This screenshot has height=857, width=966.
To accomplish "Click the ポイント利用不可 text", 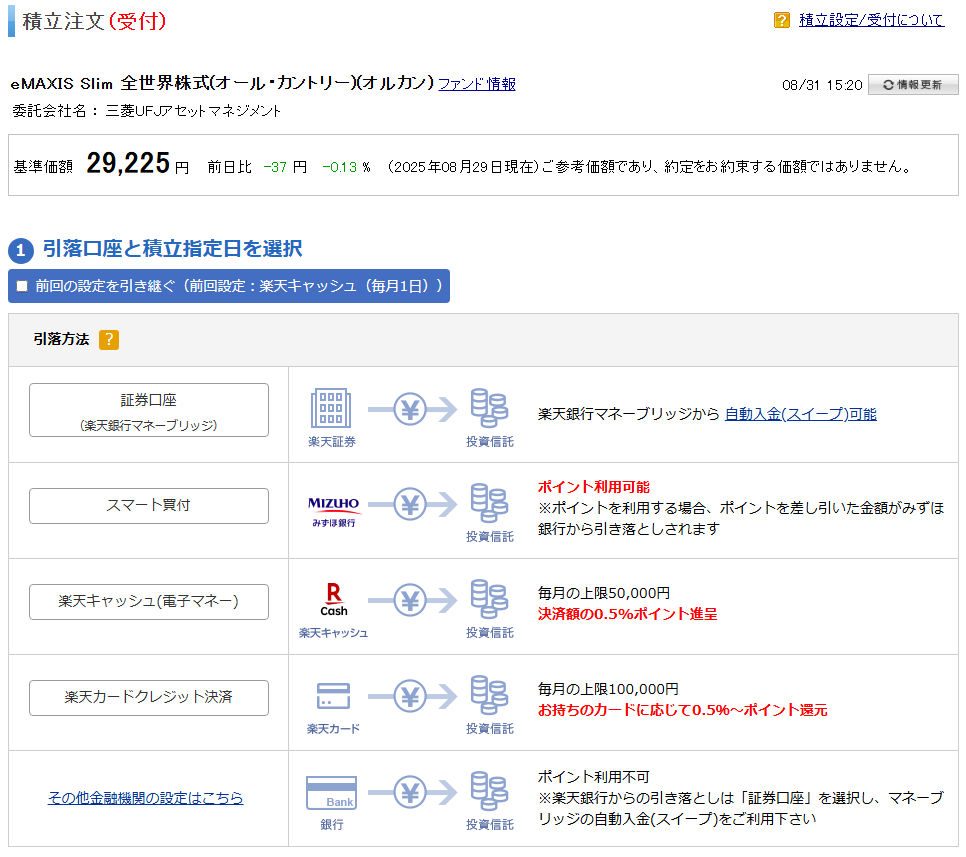I will tap(594, 778).
